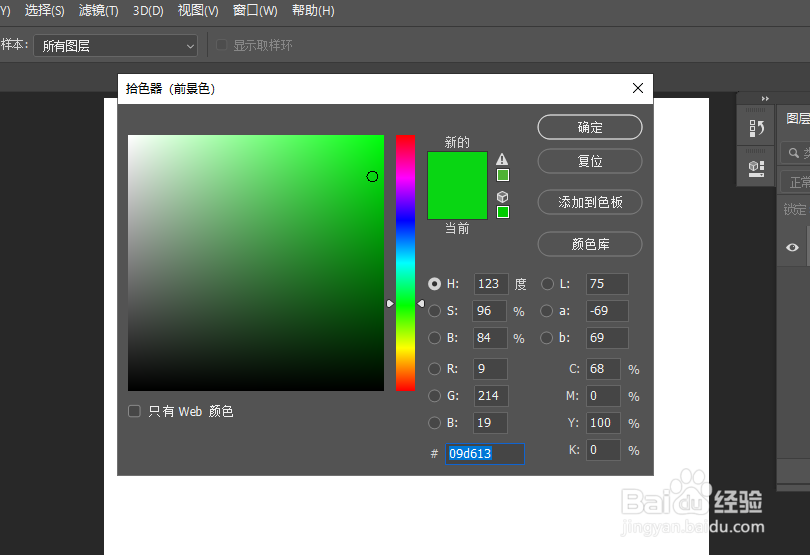Open the 滤镜(T) menu
The height and width of the screenshot is (555, 810).
[x=98, y=10]
